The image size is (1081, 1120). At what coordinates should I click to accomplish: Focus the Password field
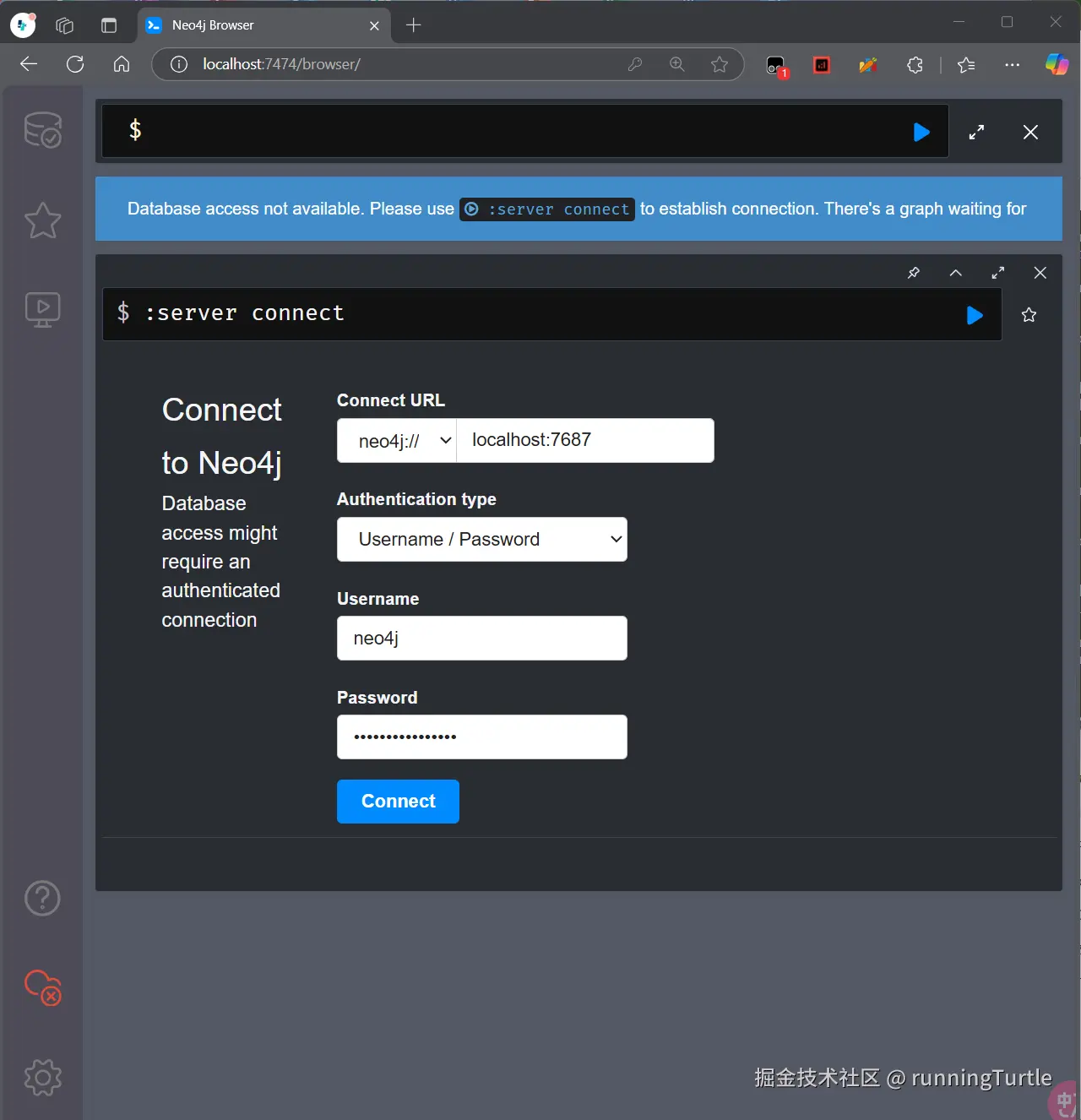482,737
